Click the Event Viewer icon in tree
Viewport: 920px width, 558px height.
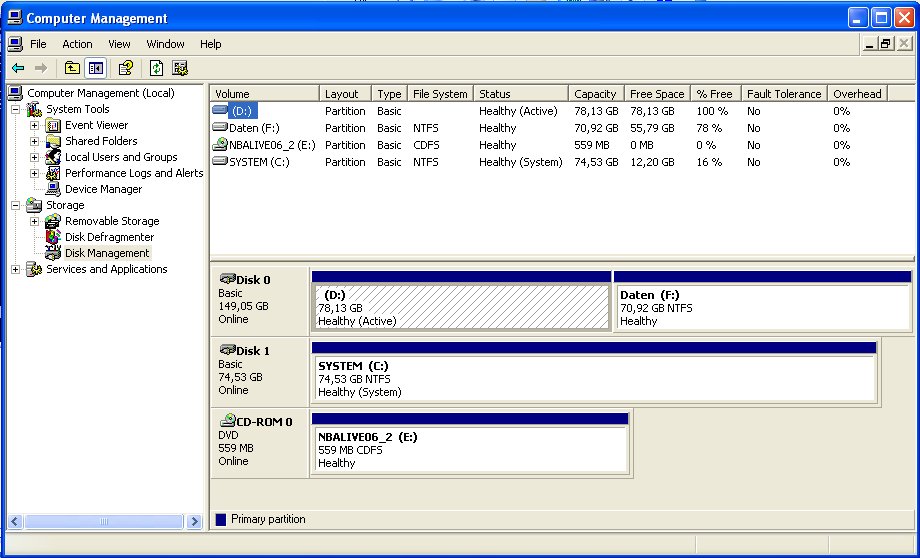click(x=53, y=125)
